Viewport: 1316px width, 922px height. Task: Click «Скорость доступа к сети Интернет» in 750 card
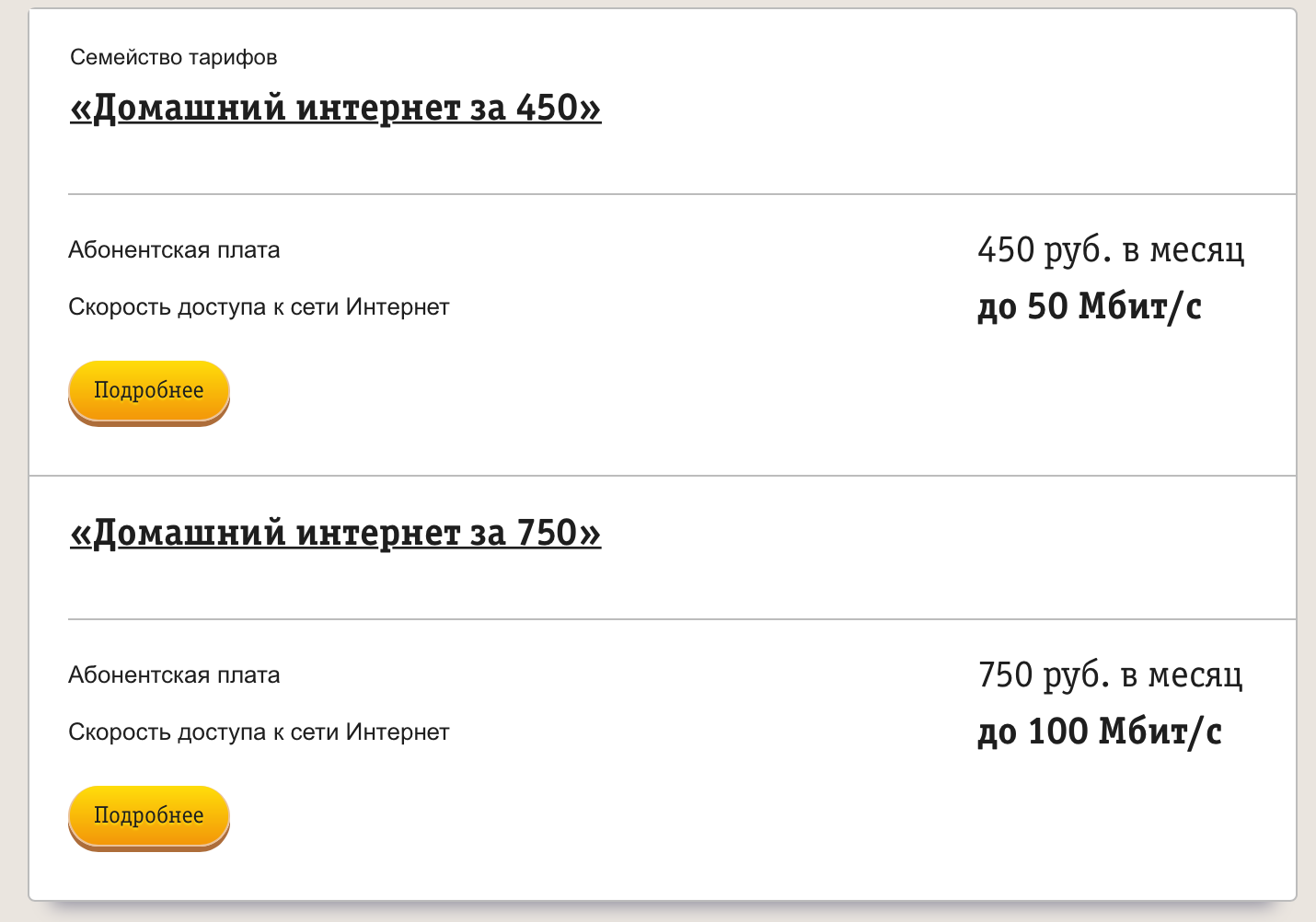pos(259,732)
